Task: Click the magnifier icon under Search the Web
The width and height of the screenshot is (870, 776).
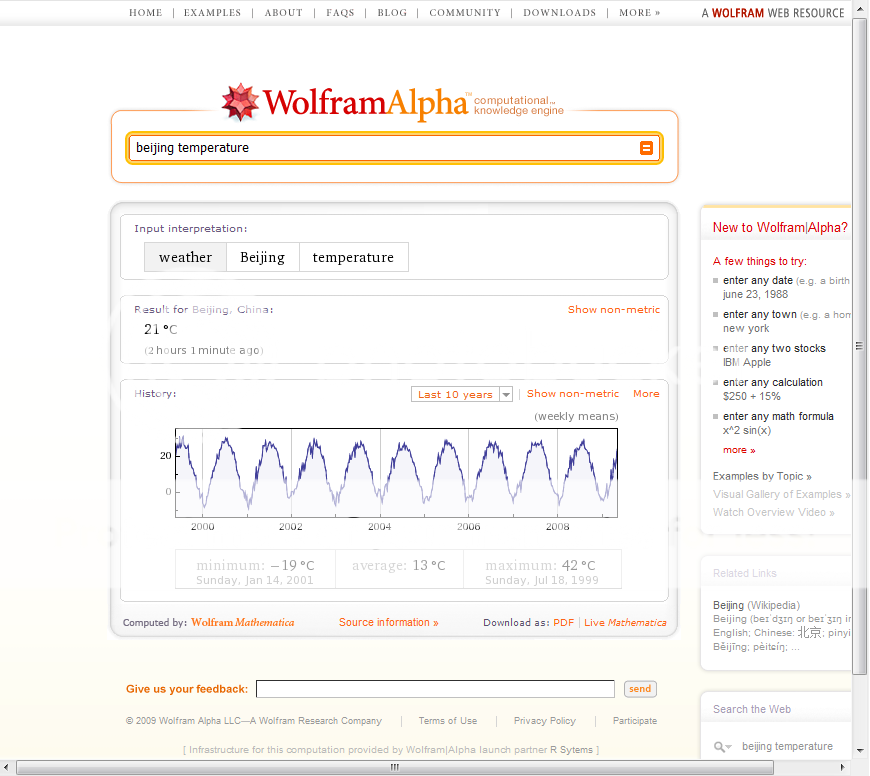Action: coord(722,747)
